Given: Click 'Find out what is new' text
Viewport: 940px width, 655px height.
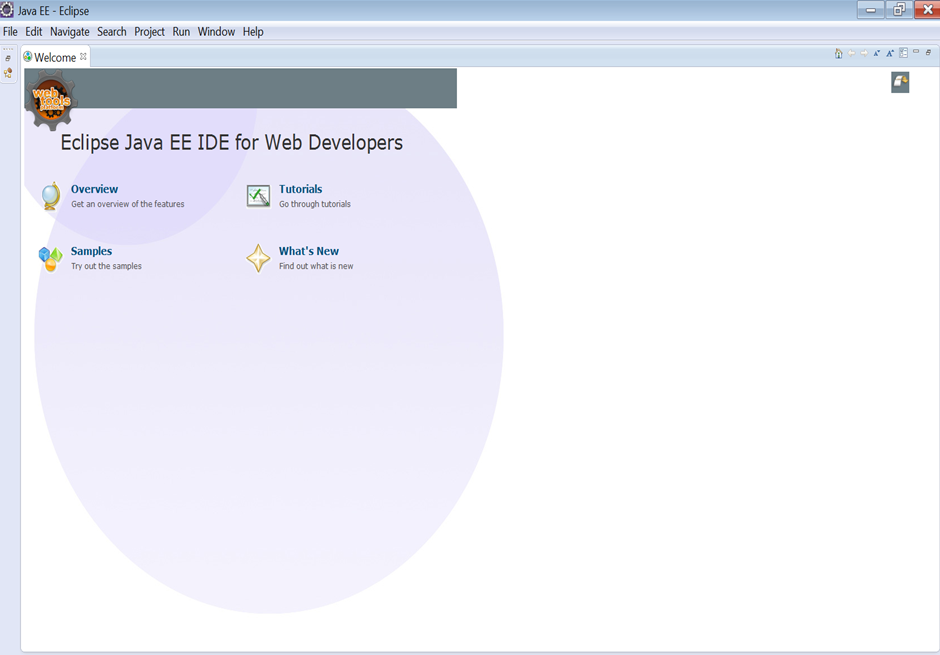Looking at the screenshot, I should click(316, 266).
